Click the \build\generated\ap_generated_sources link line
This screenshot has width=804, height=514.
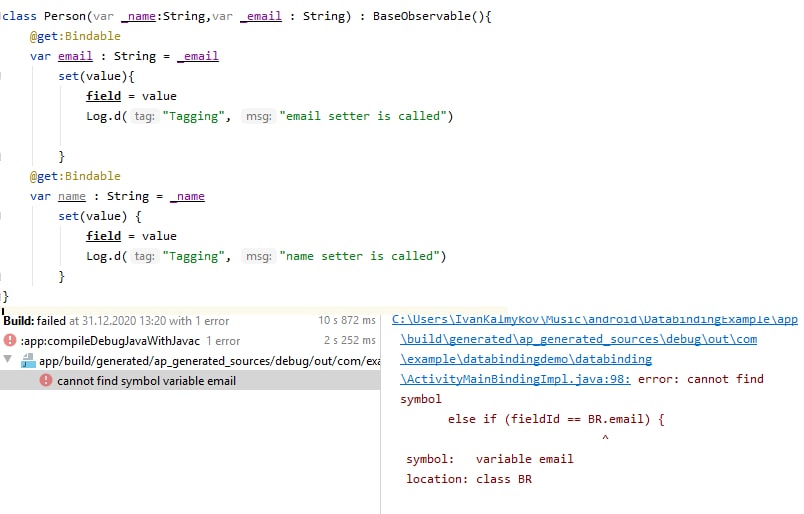click(578, 339)
